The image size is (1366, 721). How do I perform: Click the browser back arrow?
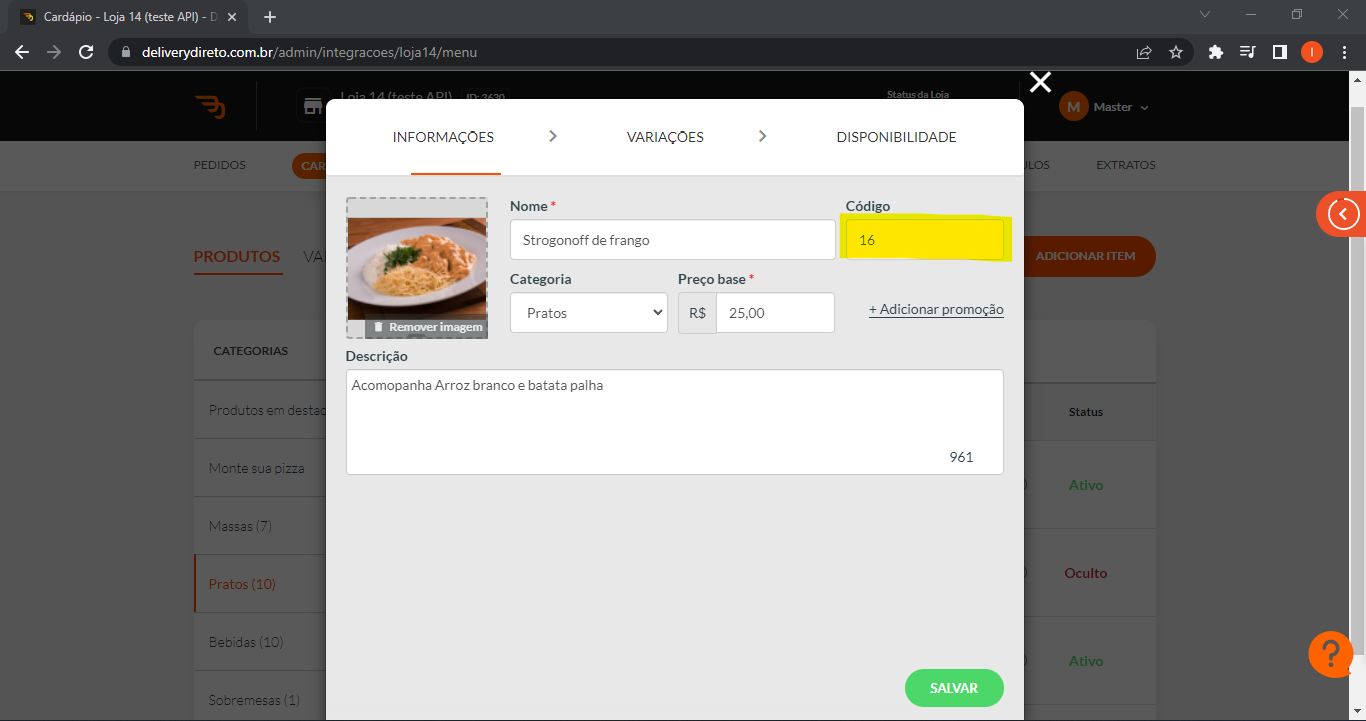pyautogui.click(x=22, y=52)
